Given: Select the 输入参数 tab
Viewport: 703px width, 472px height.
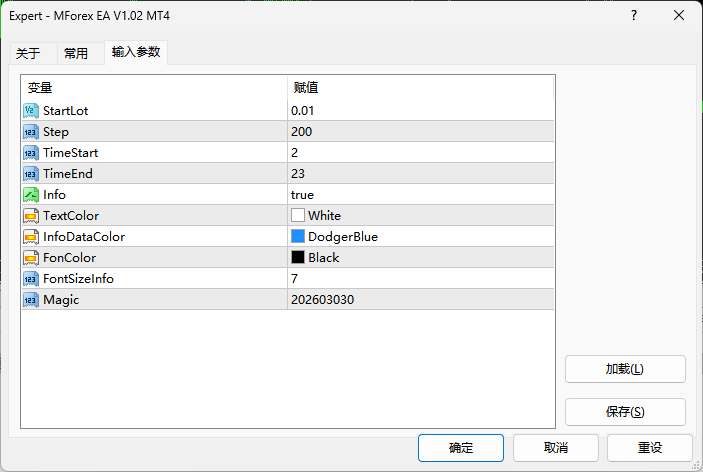Looking at the screenshot, I should pyautogui.click(x=136, y=52).
